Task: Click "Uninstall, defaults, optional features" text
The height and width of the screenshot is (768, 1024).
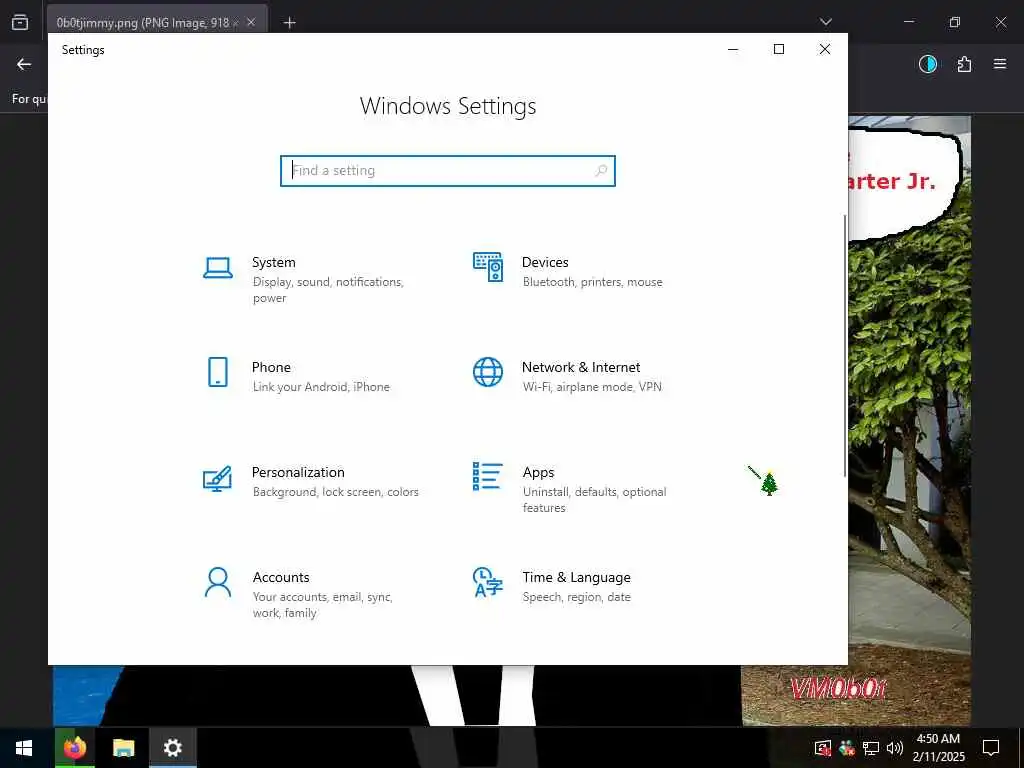Action: tap(594, 500)
